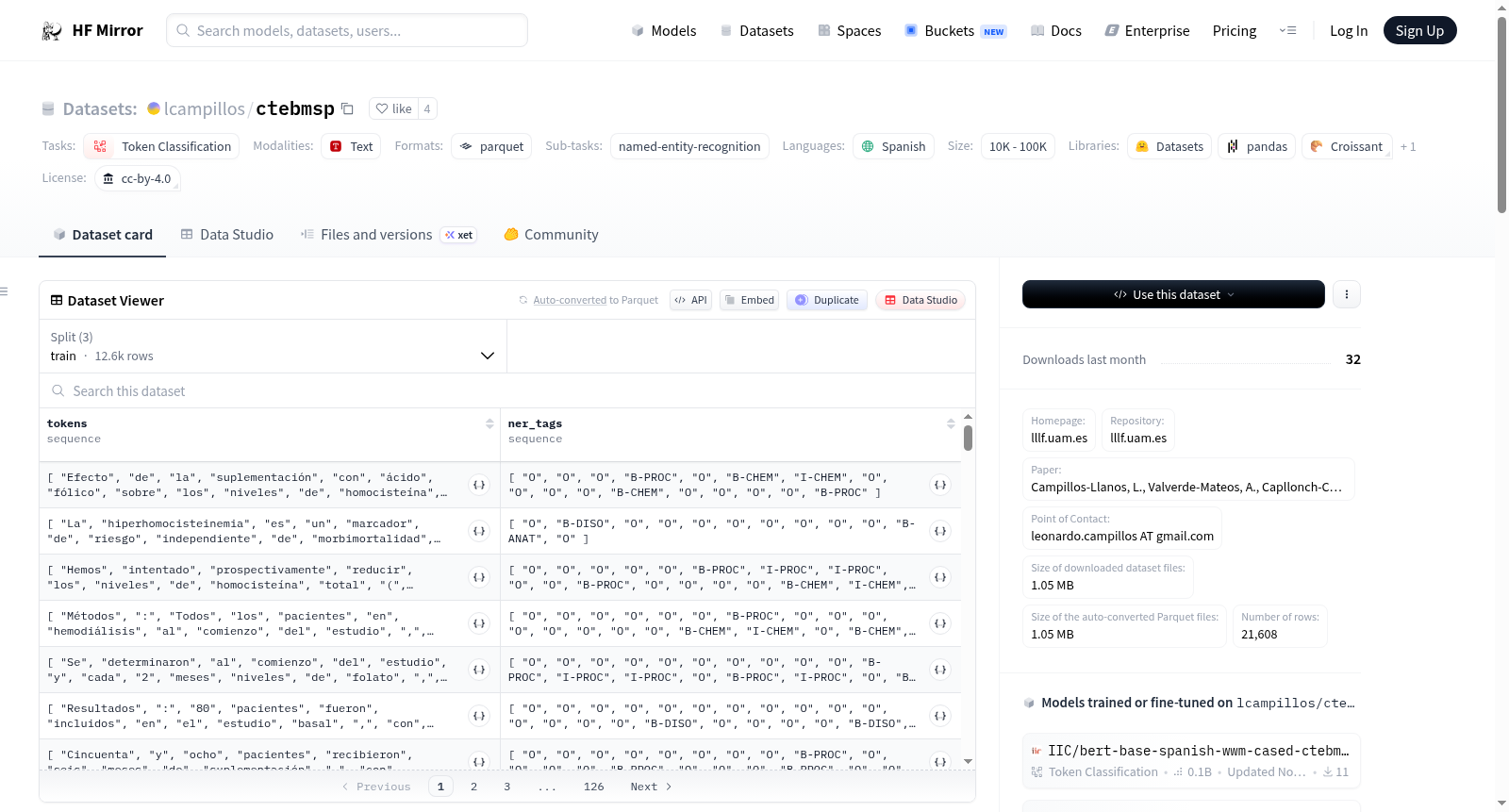Screen dimensions: 1509x812
Task: Open Docs in the top navigation
Action: click(1056, 31)
